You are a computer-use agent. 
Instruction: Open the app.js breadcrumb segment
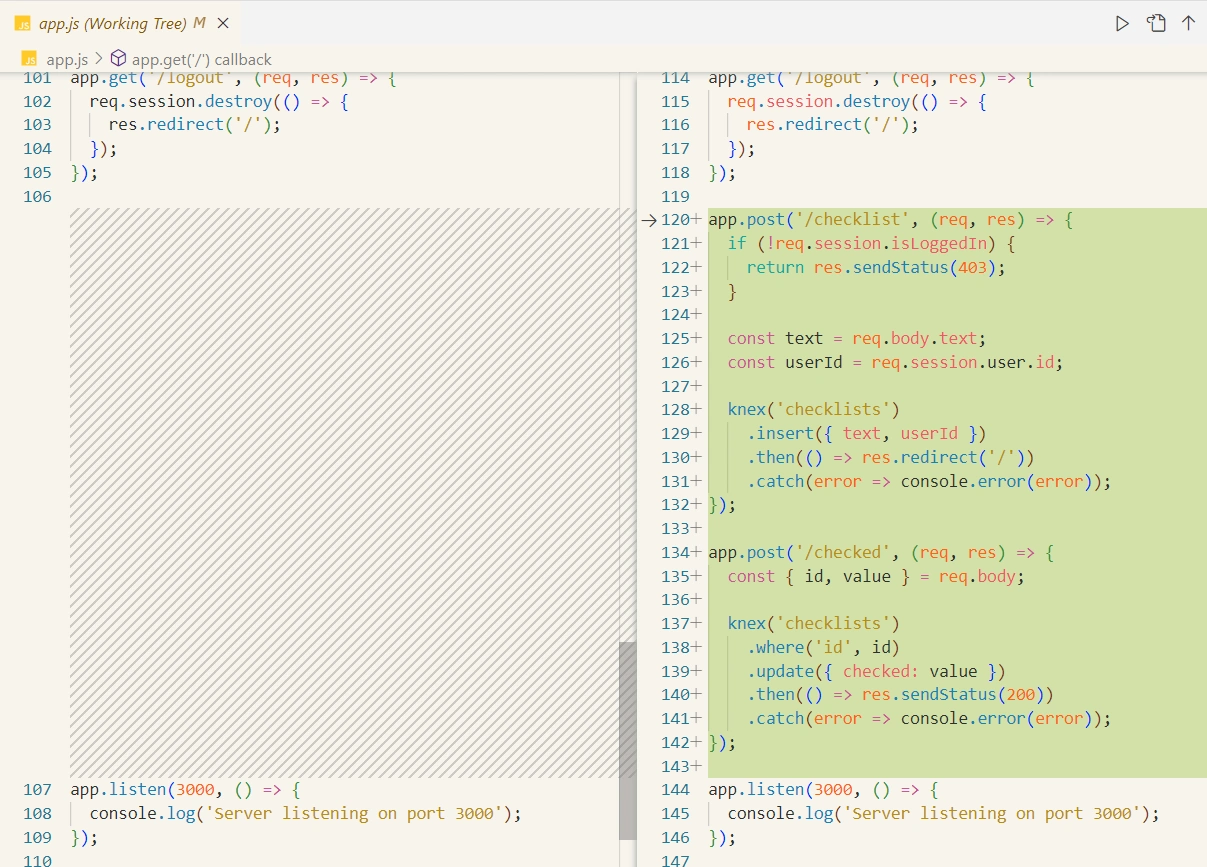[67, 59]
